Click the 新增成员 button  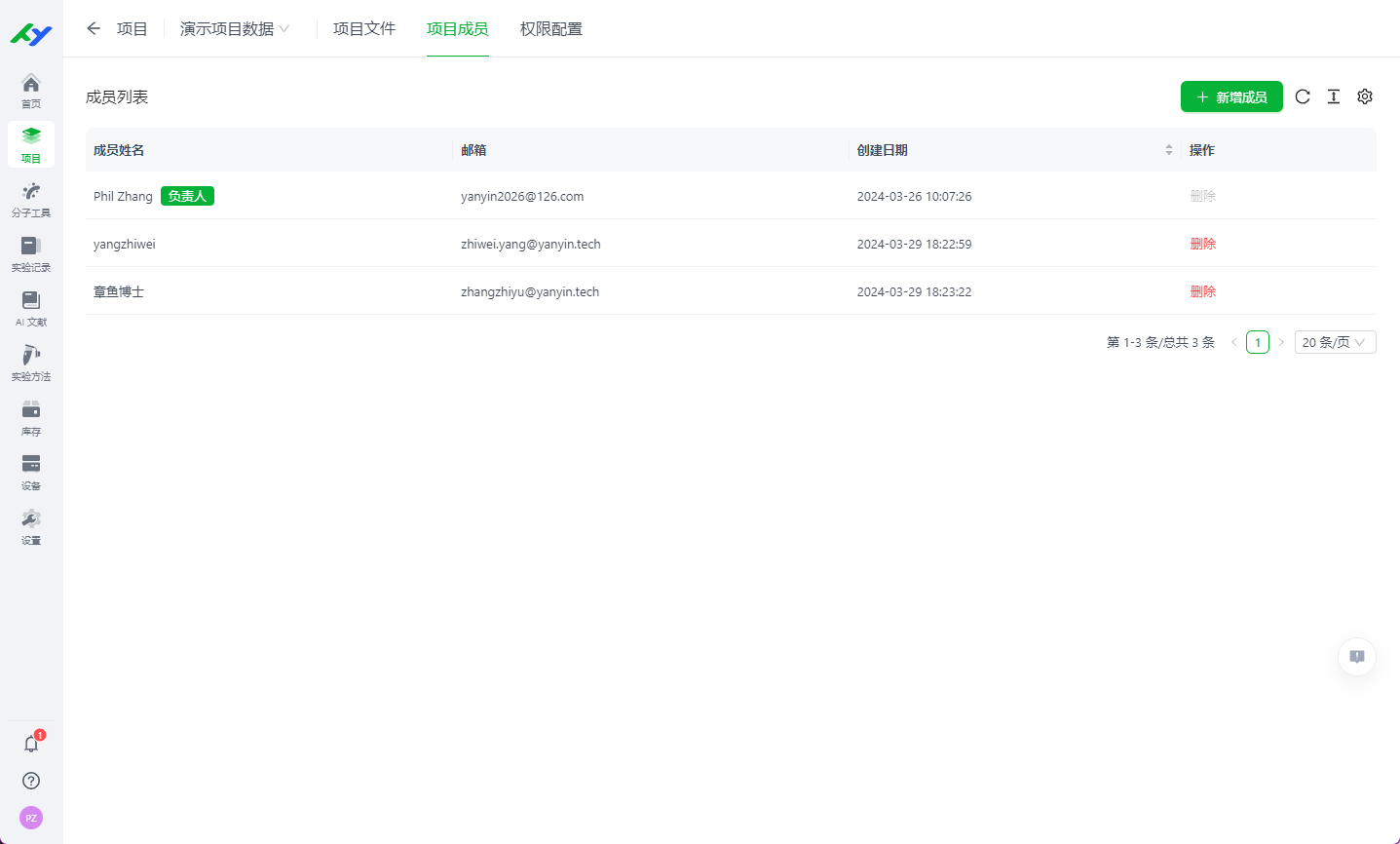[1231, 96]
